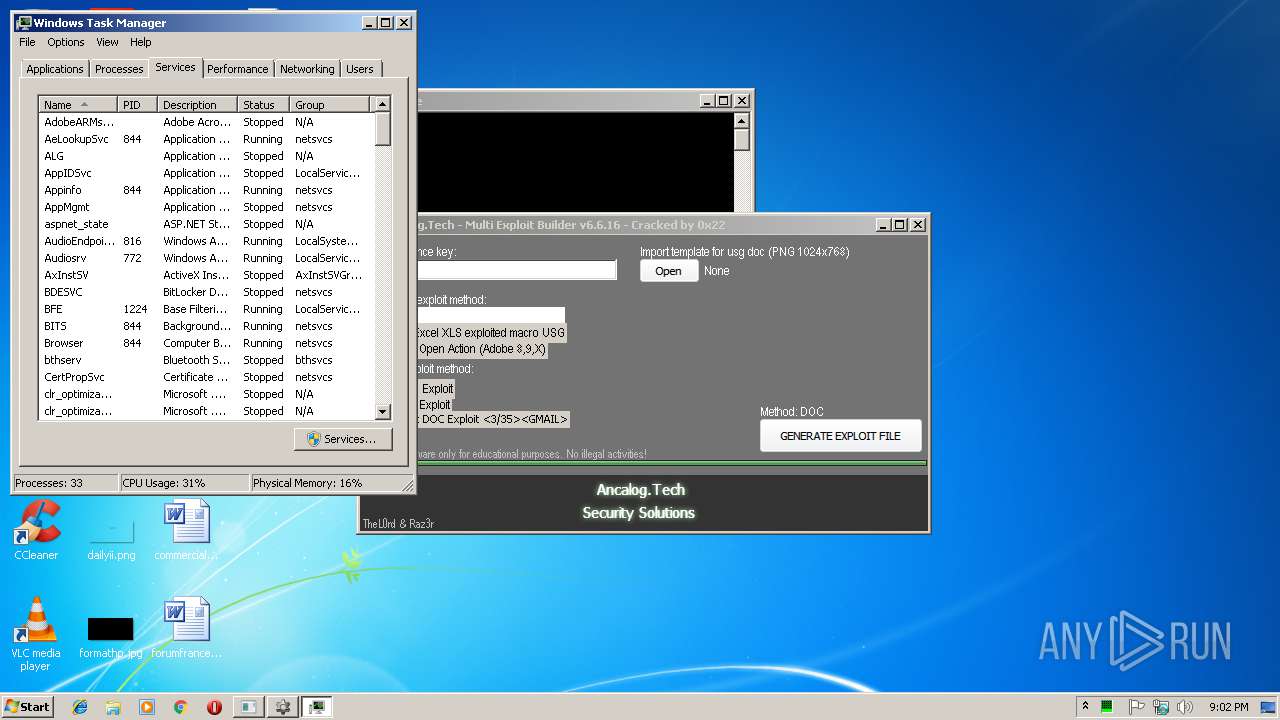Launch VLC media player shortcut
Viewport: 1280px width, 720px height.
tap(36, 634)
